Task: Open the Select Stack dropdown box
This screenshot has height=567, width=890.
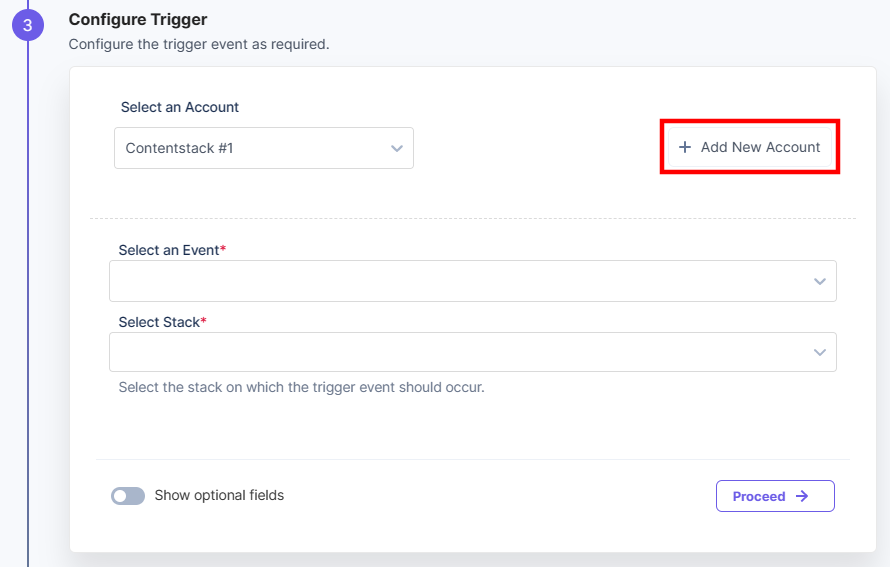Action: (473, 352)
